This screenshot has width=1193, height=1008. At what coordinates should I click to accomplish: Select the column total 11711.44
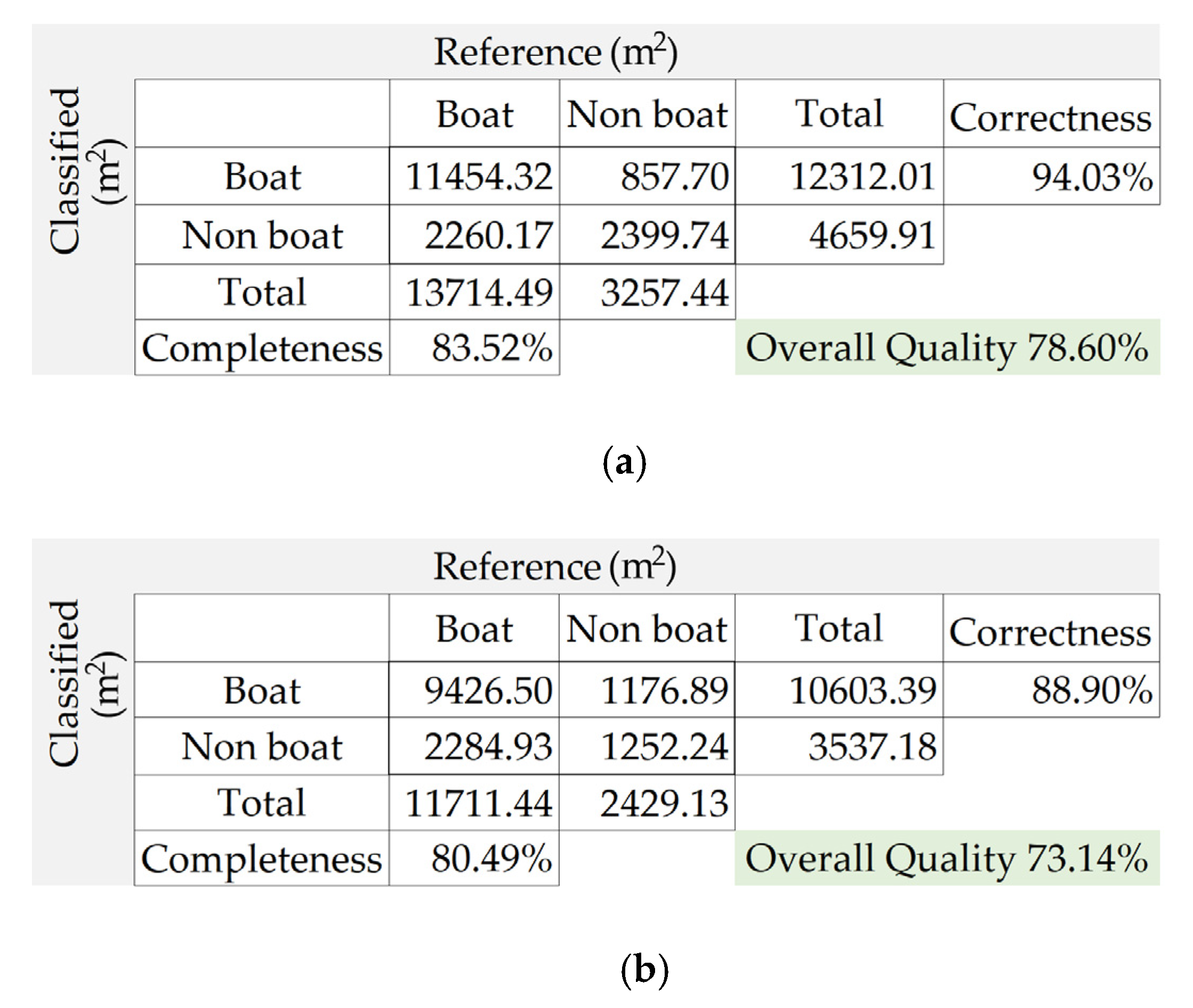[x=478, y=803]
